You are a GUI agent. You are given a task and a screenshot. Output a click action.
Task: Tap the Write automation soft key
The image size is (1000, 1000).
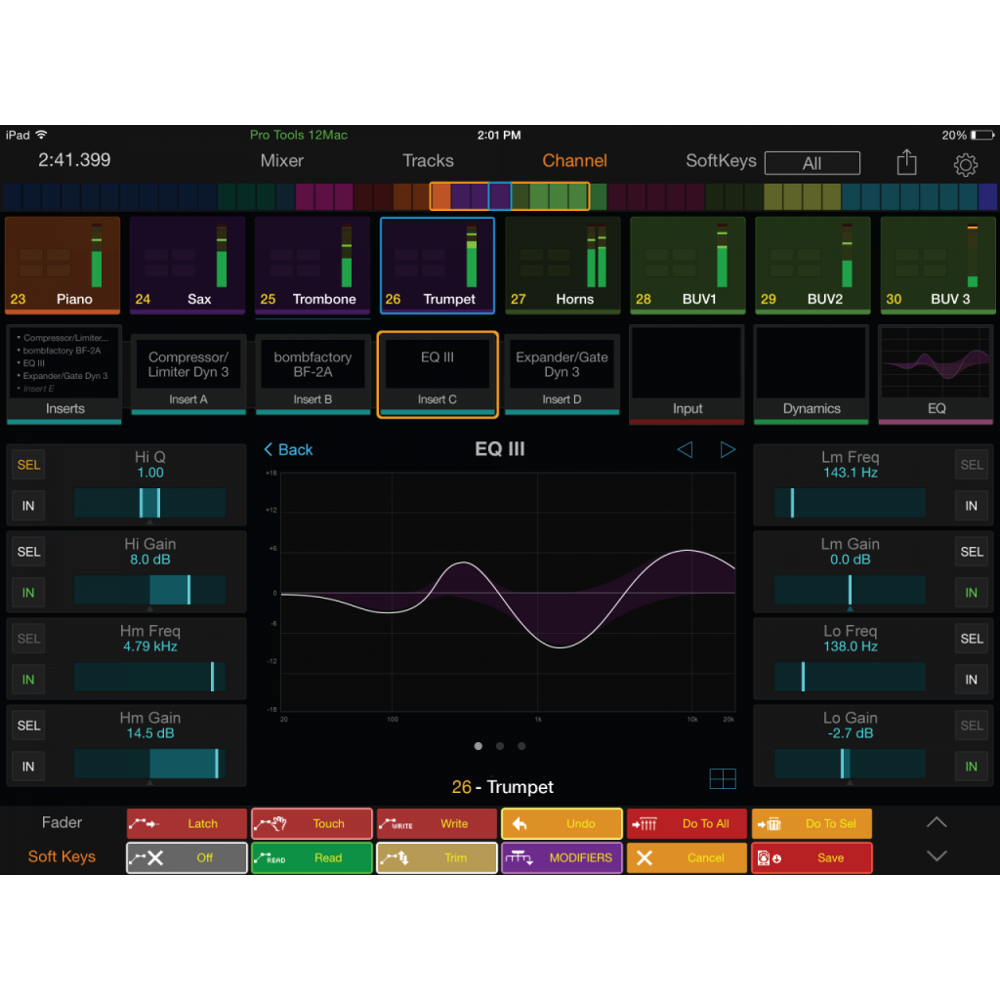(437, 824)
